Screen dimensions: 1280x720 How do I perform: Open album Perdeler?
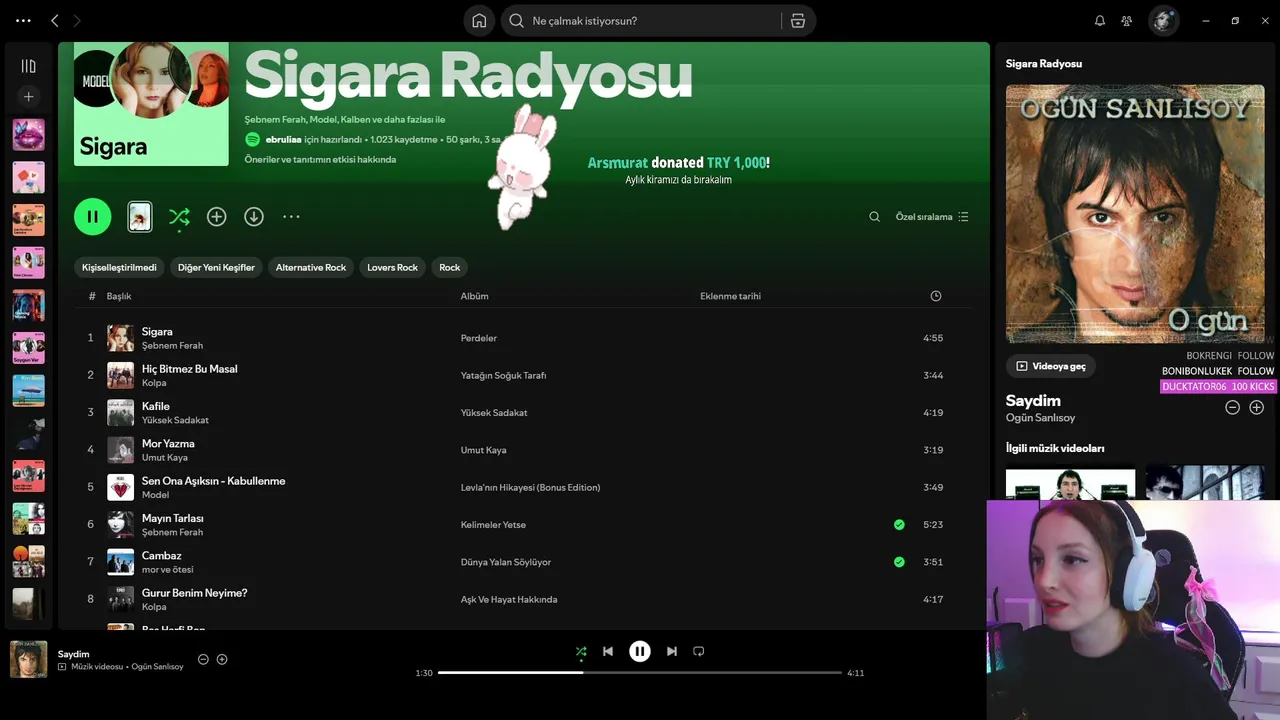(x=478, y=338)
